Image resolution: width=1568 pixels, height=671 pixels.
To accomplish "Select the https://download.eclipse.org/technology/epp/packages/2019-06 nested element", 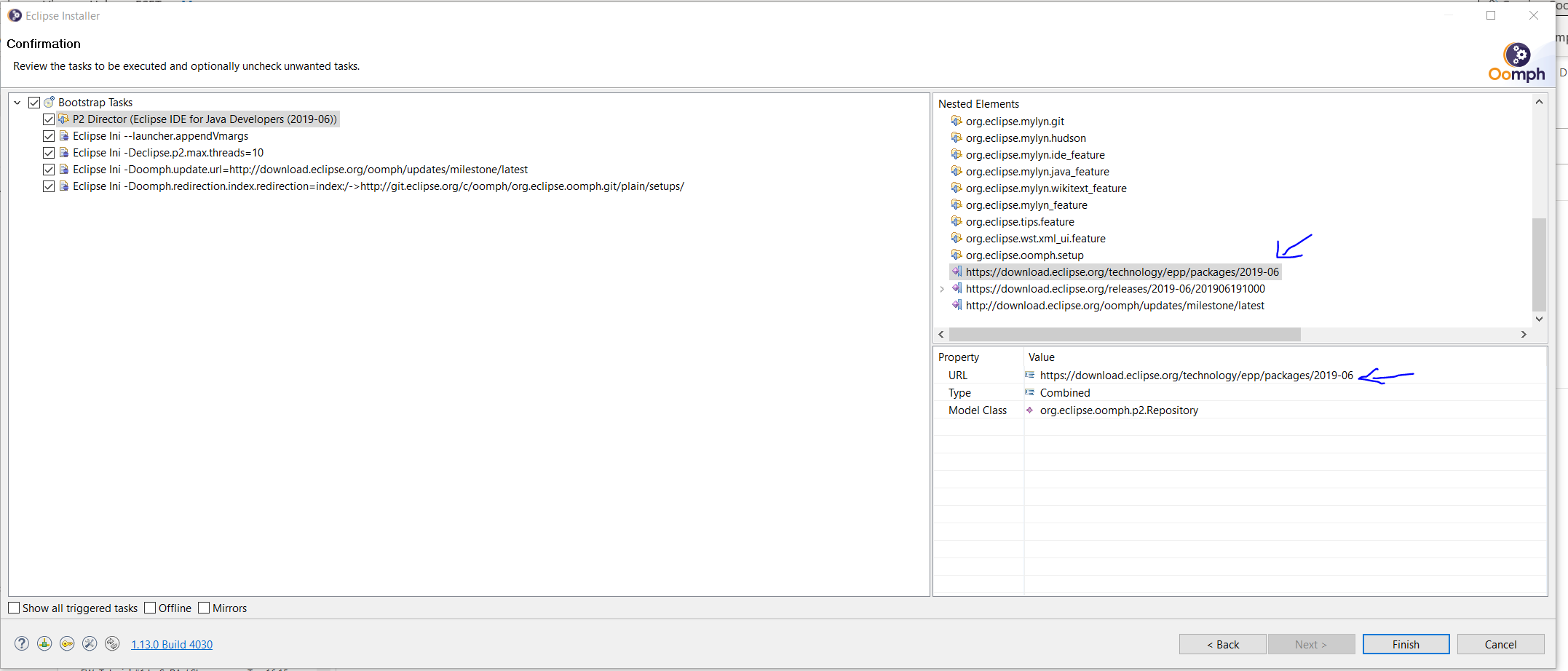I will (1122, 272).
